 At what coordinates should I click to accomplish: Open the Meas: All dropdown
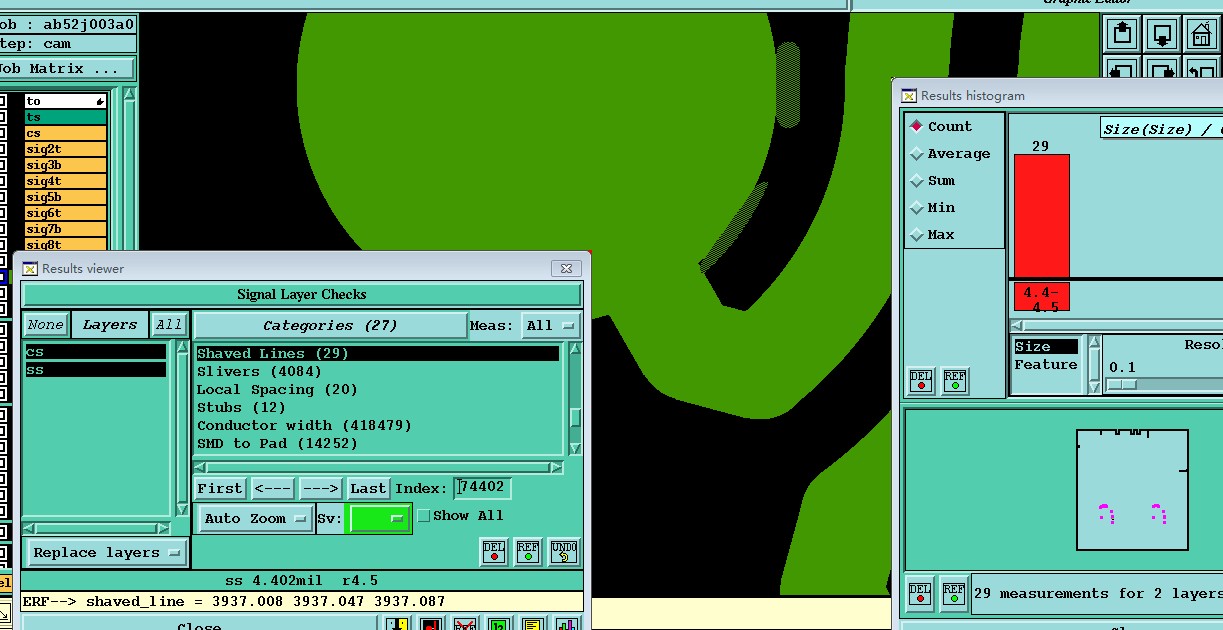[x=551, y=325]
